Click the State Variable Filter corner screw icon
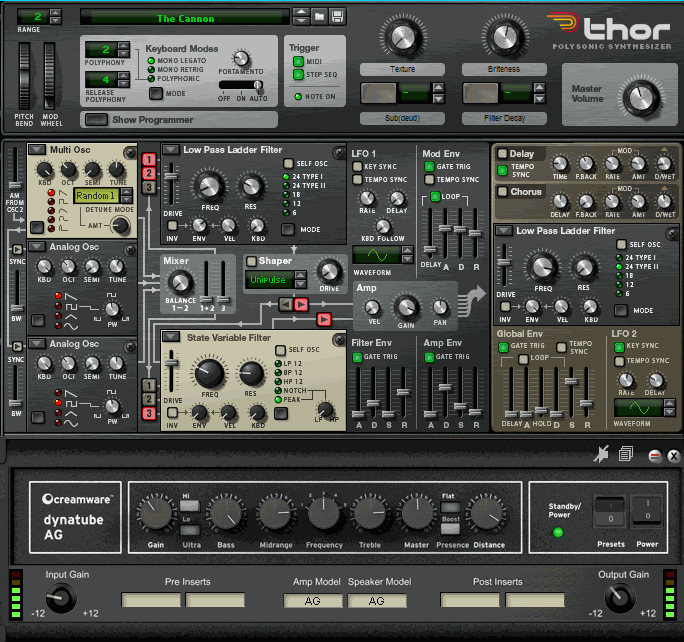This screenshot has height=642, width=684. click(339, 340)
